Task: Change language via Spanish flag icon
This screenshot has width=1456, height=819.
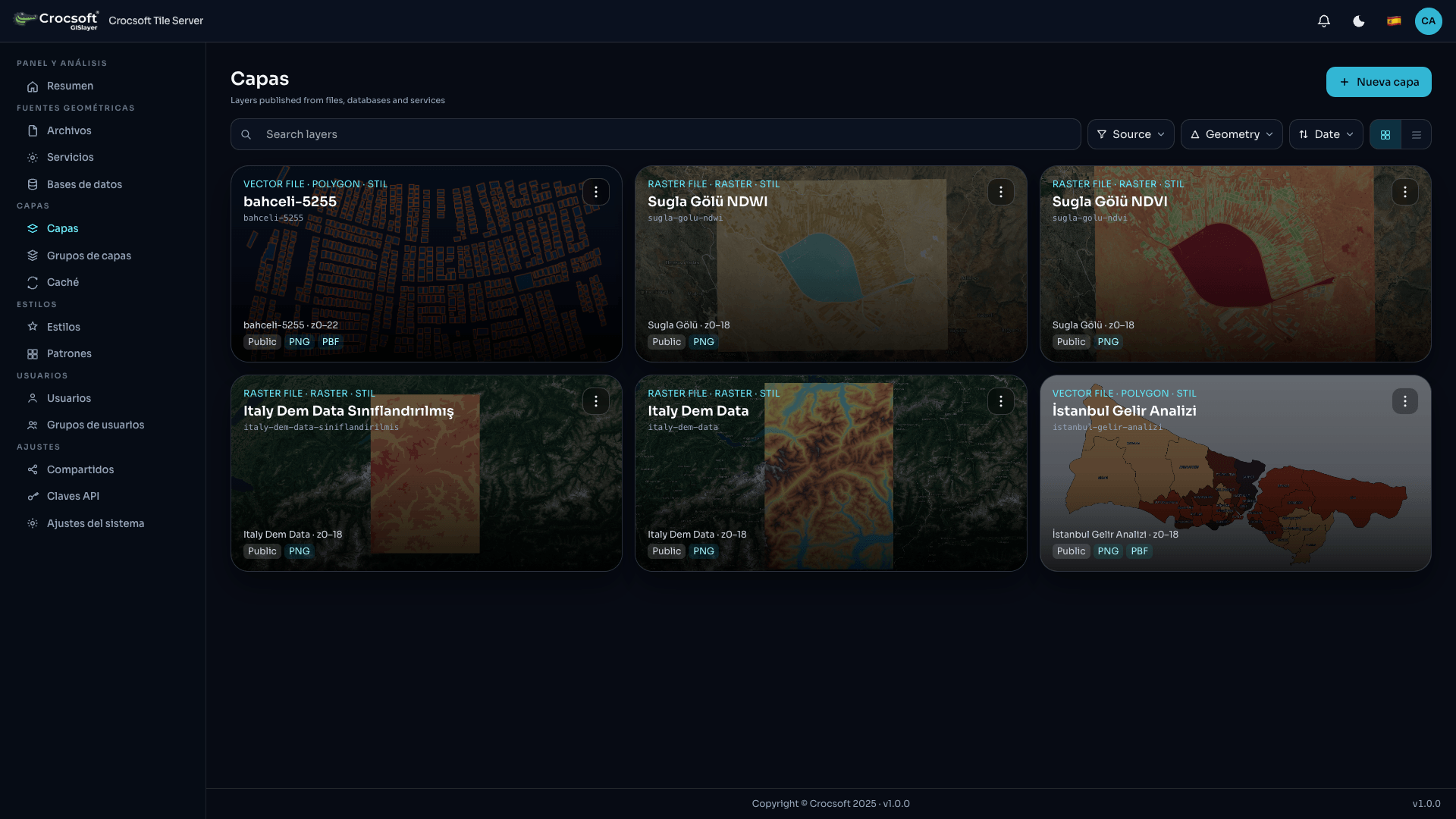Action: pos(1394,21)
